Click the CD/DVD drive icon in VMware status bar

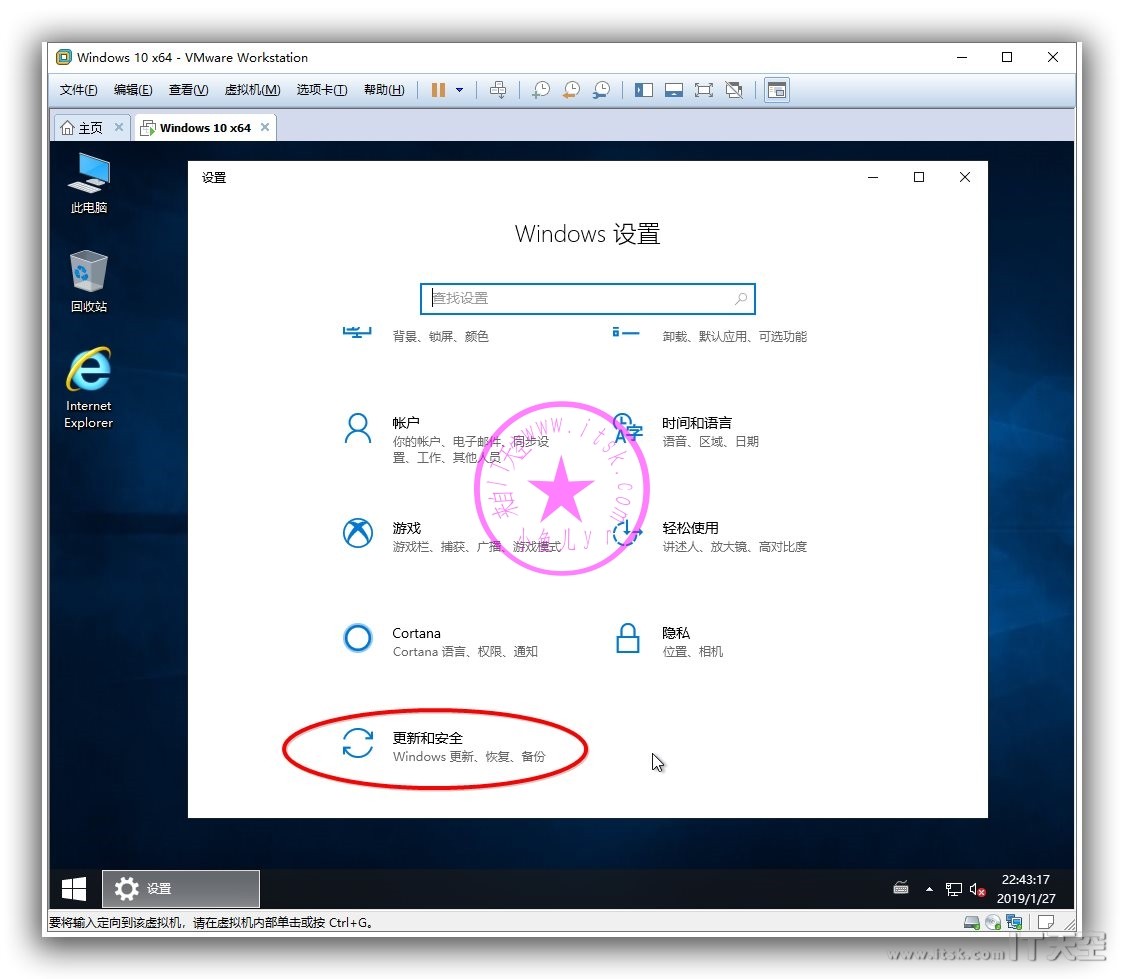click(993, 922)
